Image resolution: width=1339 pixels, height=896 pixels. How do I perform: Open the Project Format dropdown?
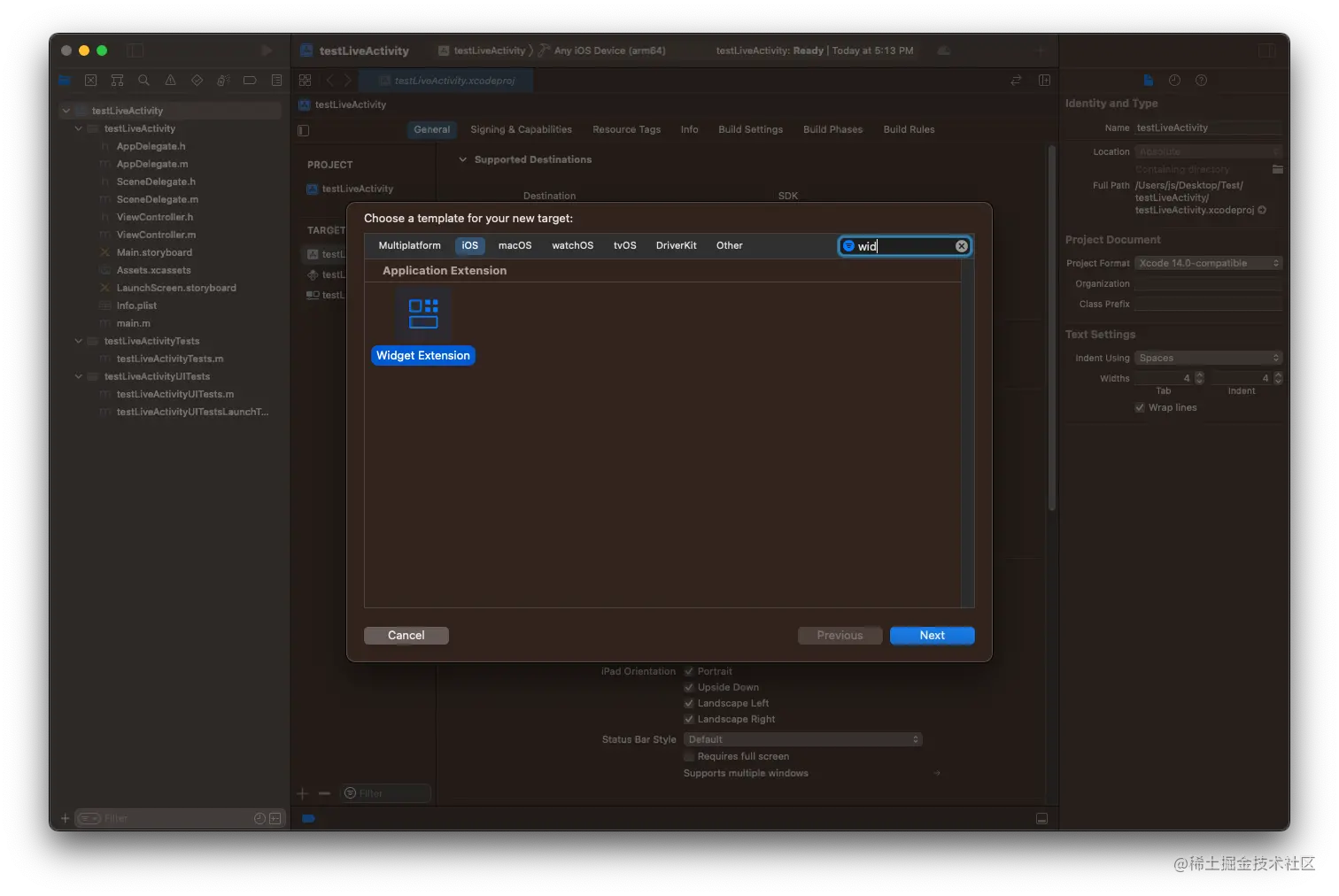pos(1208,263)
